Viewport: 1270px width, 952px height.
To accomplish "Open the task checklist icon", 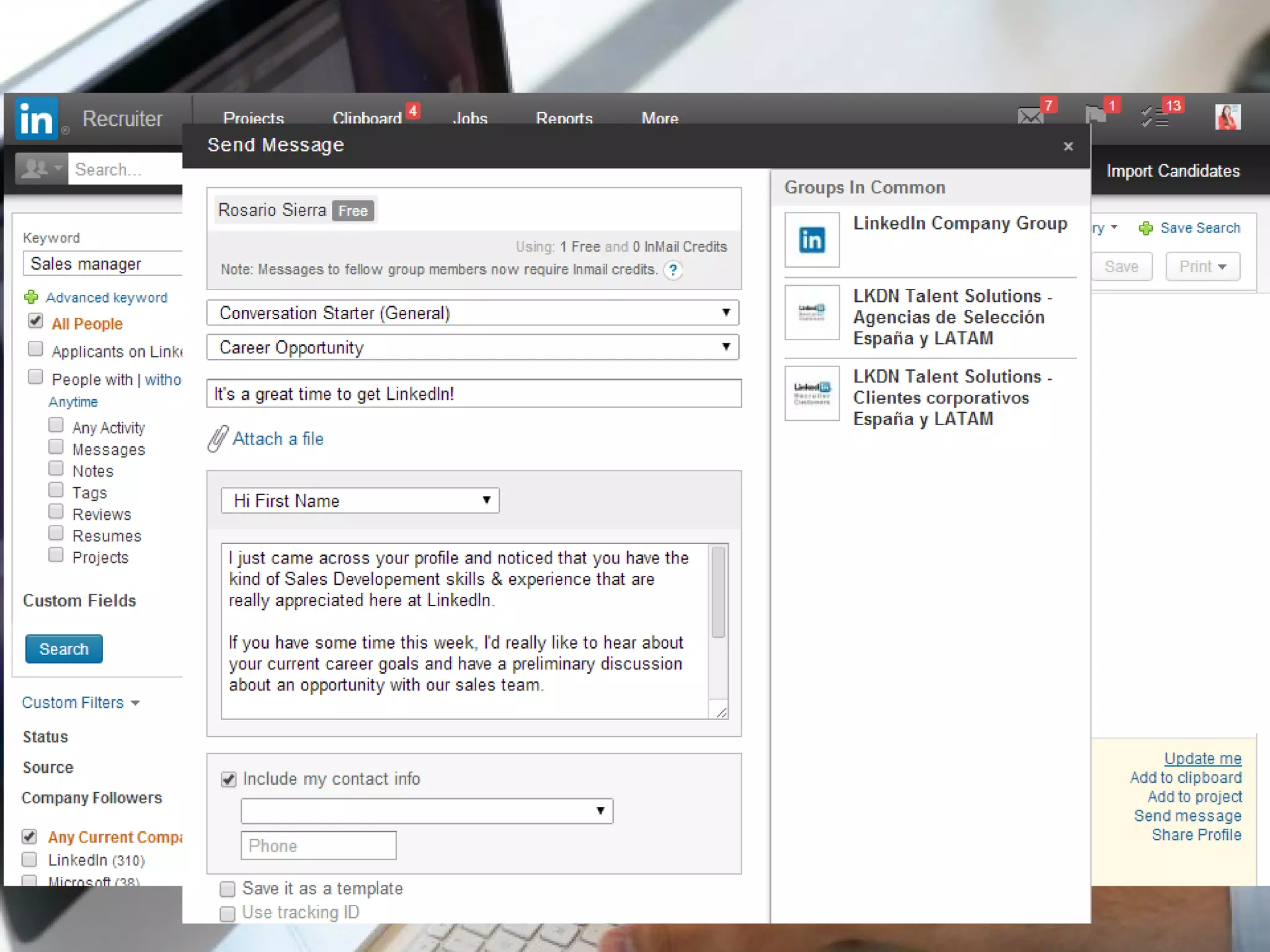I will (1155, 117).
